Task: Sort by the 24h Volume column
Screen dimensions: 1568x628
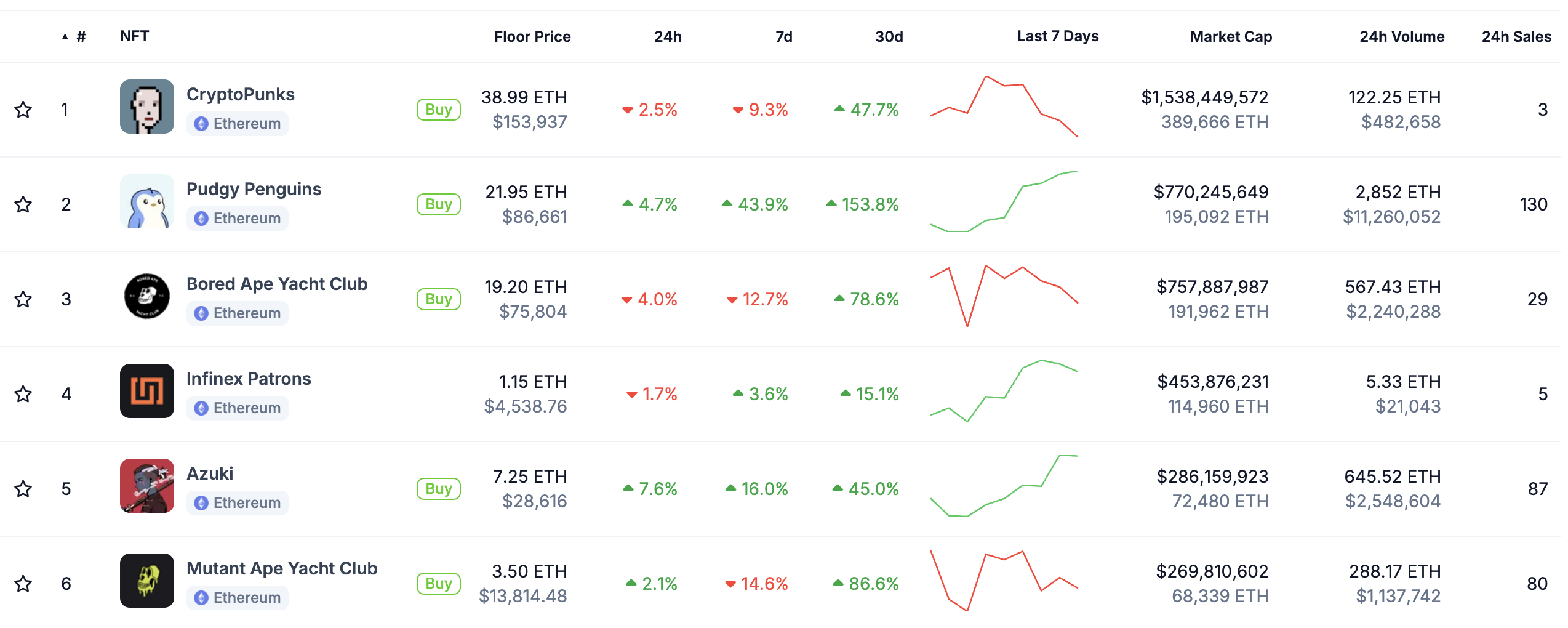Action: point(1402,37)
